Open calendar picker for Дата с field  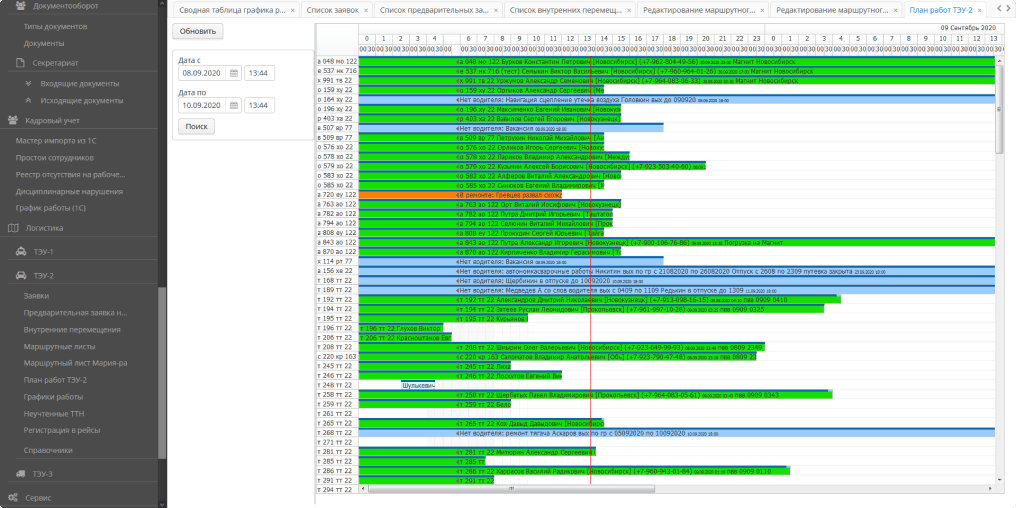(x=234, y=73)
